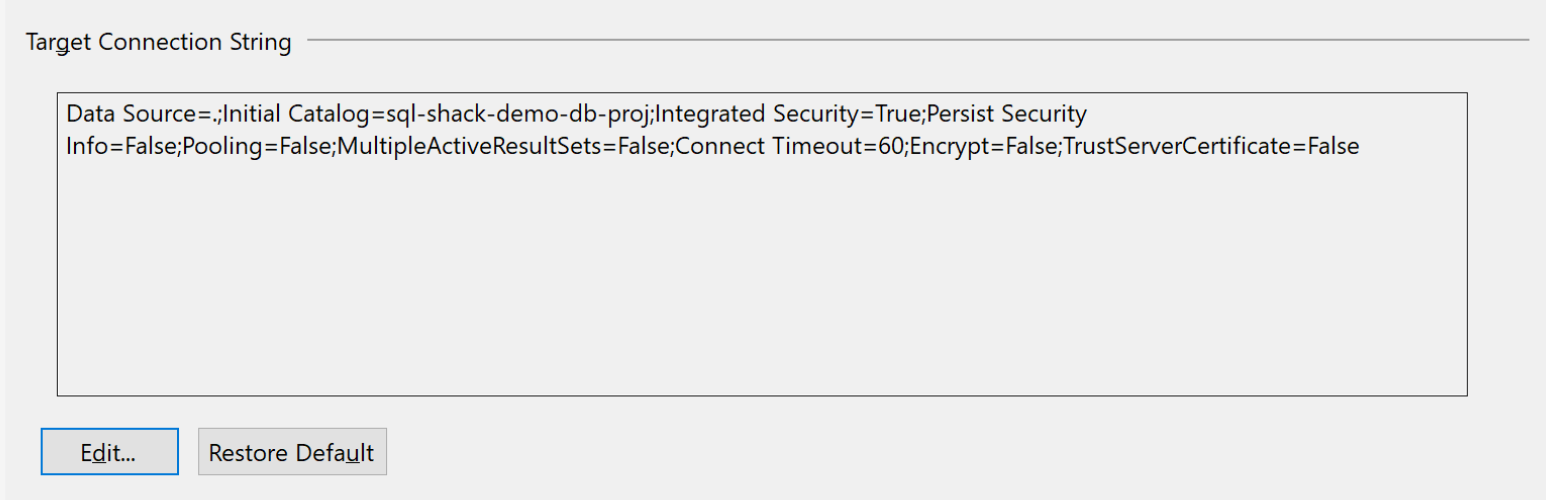Click the 'TrustServerCertificate' keyword
The width and height of the screenshot is (1546, 500).
click(x=1176, y=146)
